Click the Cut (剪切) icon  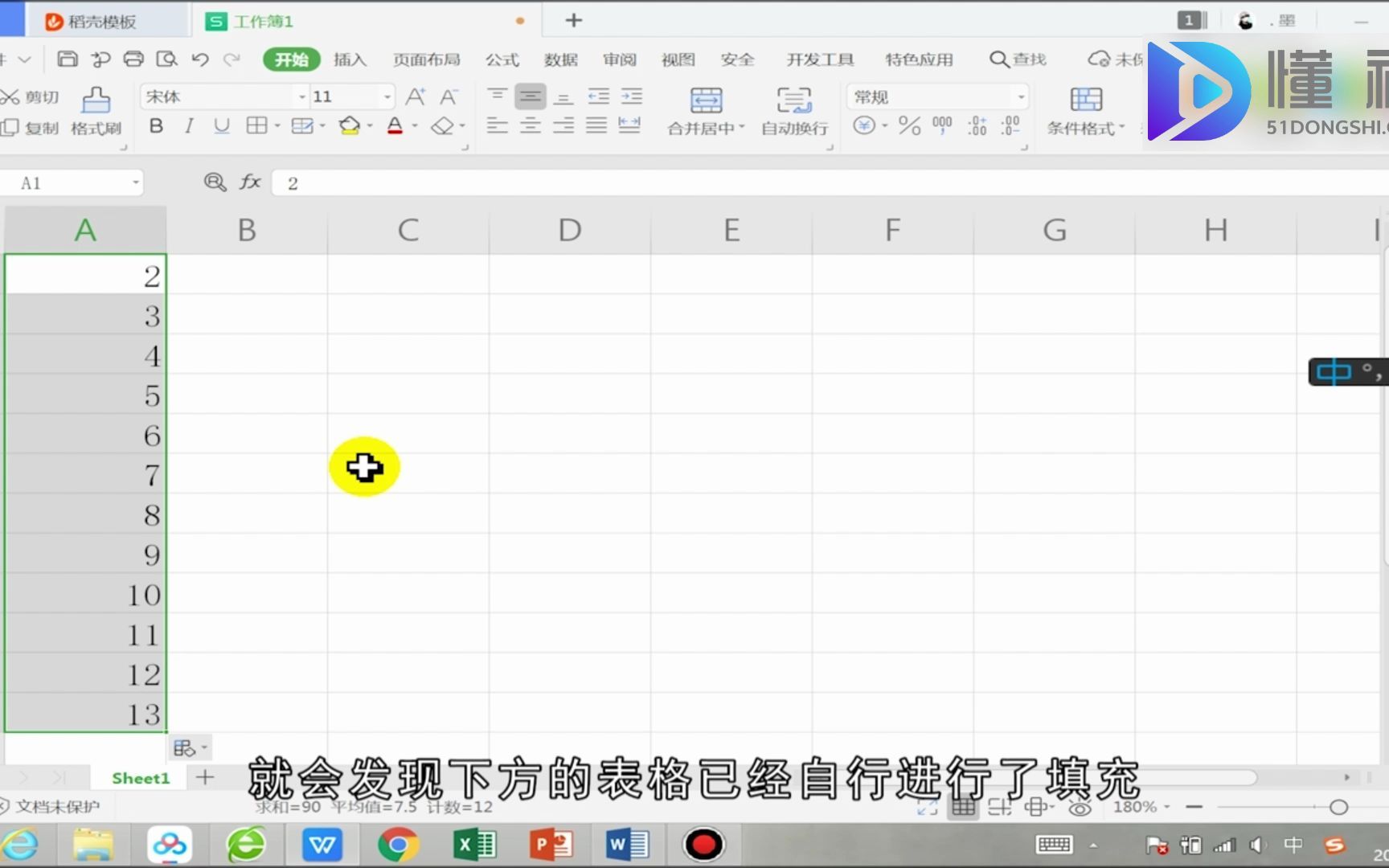(x=31, y=97)
